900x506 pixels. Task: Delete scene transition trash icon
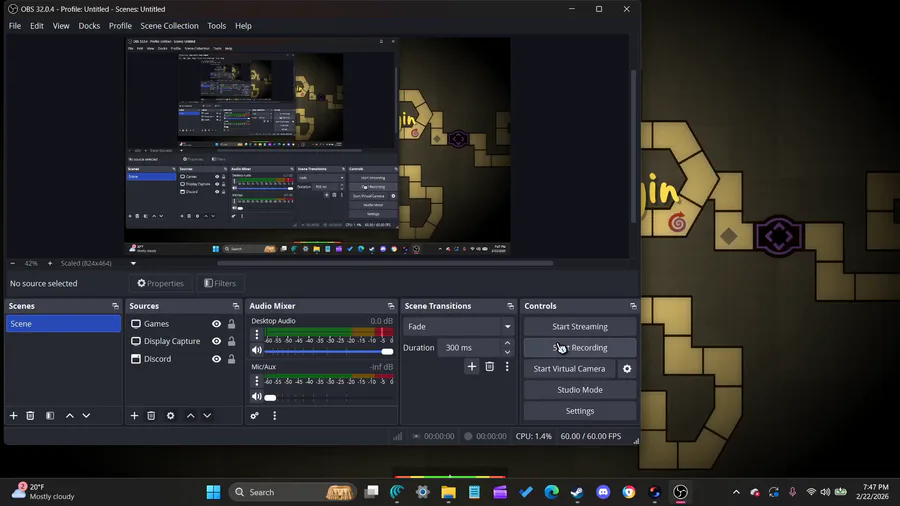click(490, 367)
